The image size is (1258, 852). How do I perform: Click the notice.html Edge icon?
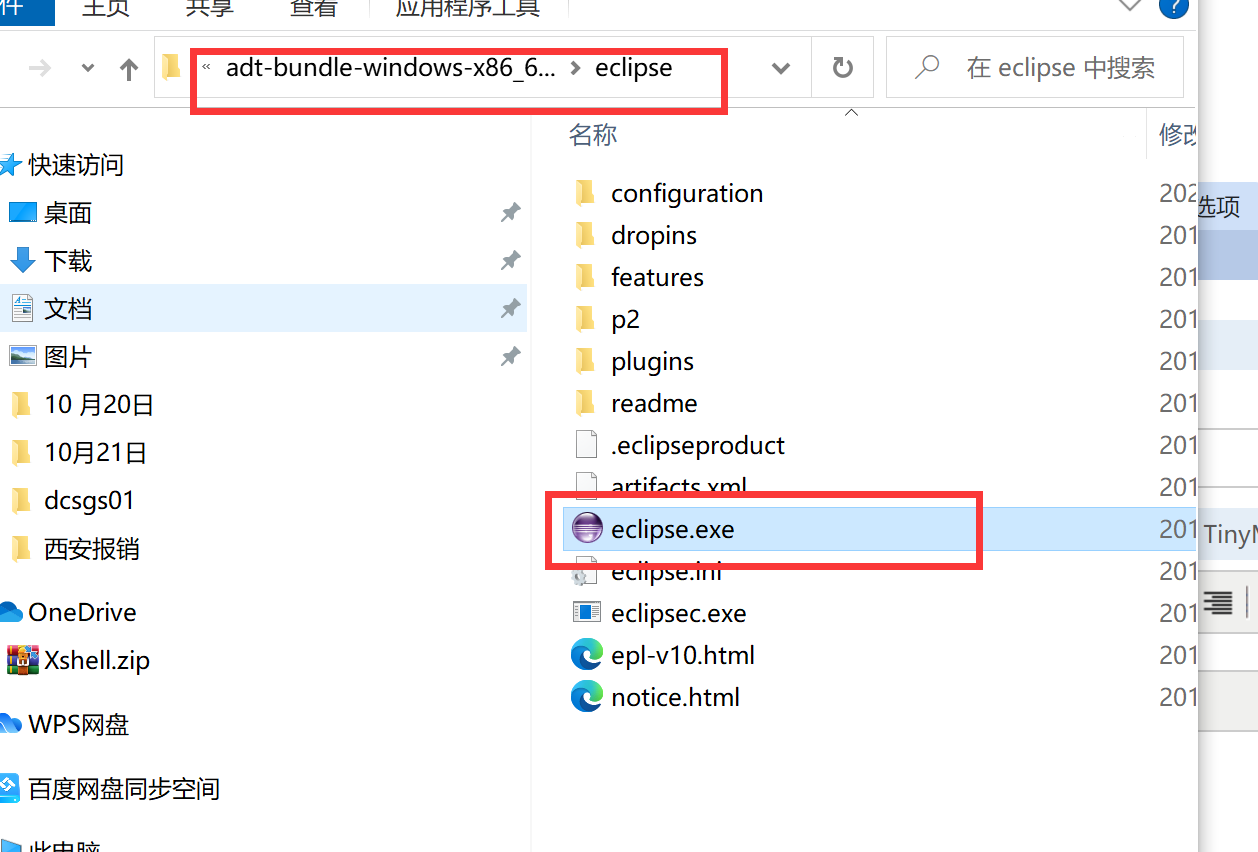point(586,697)
